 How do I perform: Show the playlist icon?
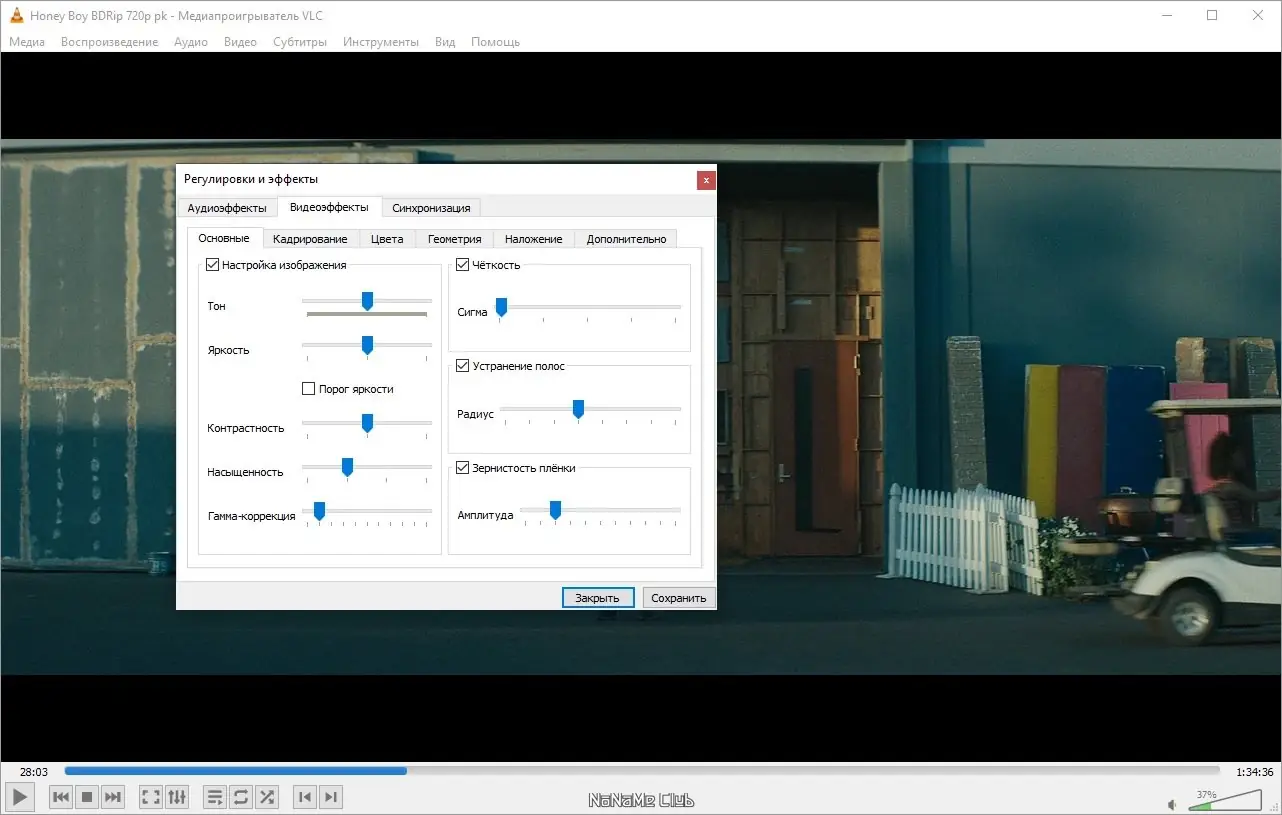[x=215, y=797]
